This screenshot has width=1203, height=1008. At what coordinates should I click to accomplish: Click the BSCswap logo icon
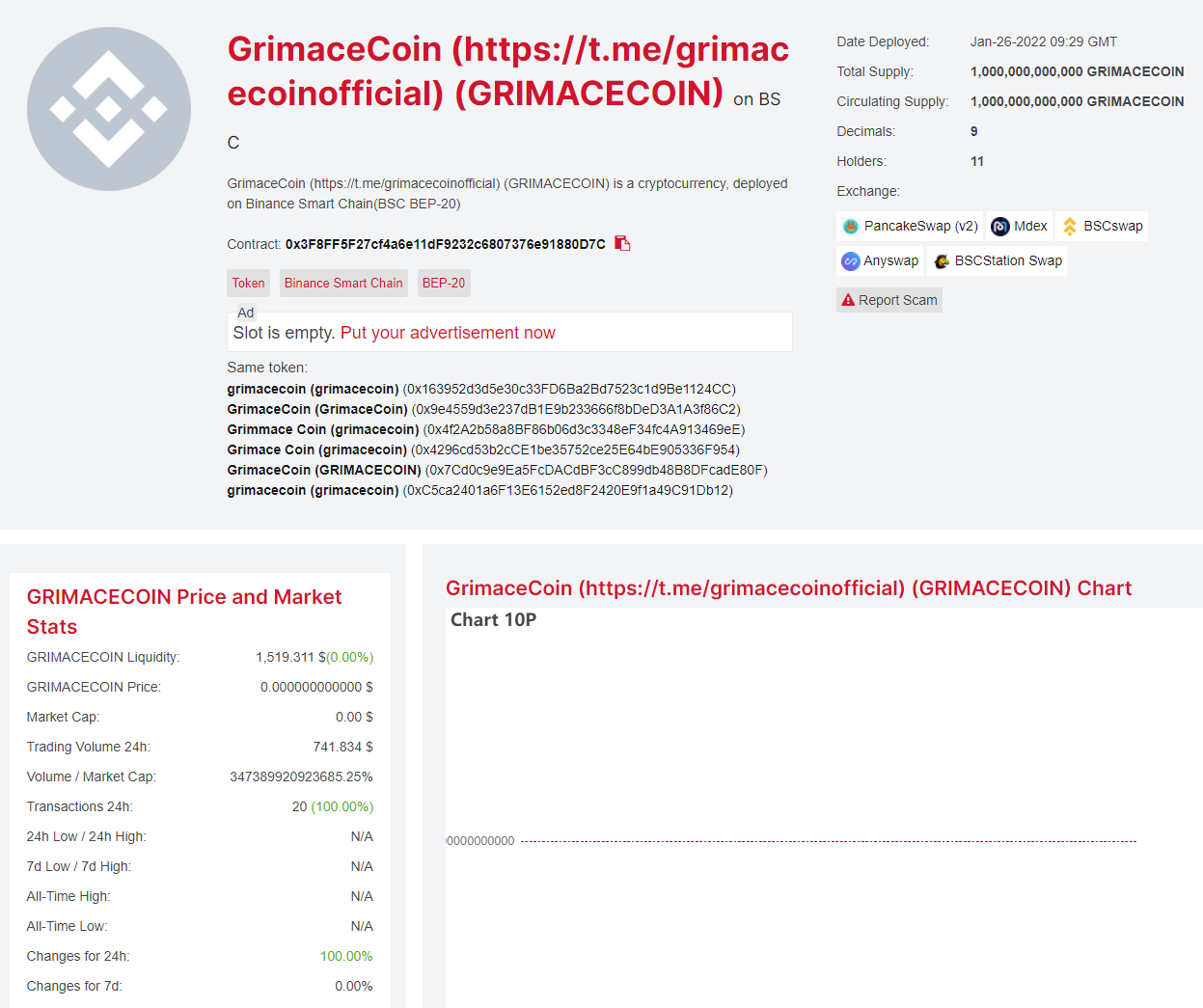(1070, 227)
